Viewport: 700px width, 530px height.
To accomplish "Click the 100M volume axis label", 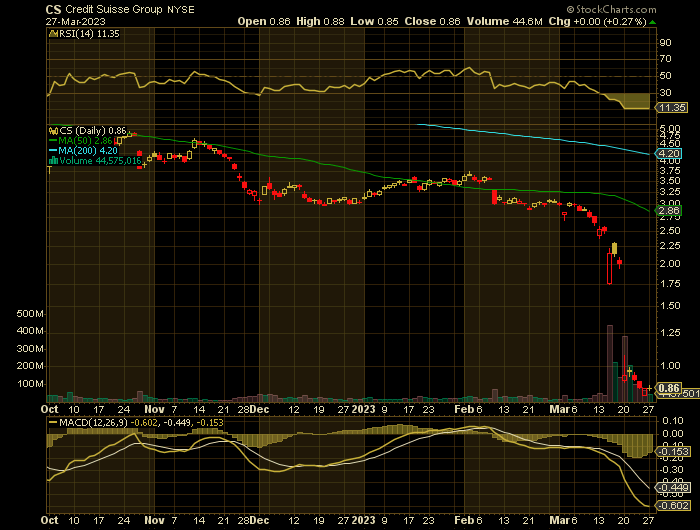I will click(x=30, y=384).
